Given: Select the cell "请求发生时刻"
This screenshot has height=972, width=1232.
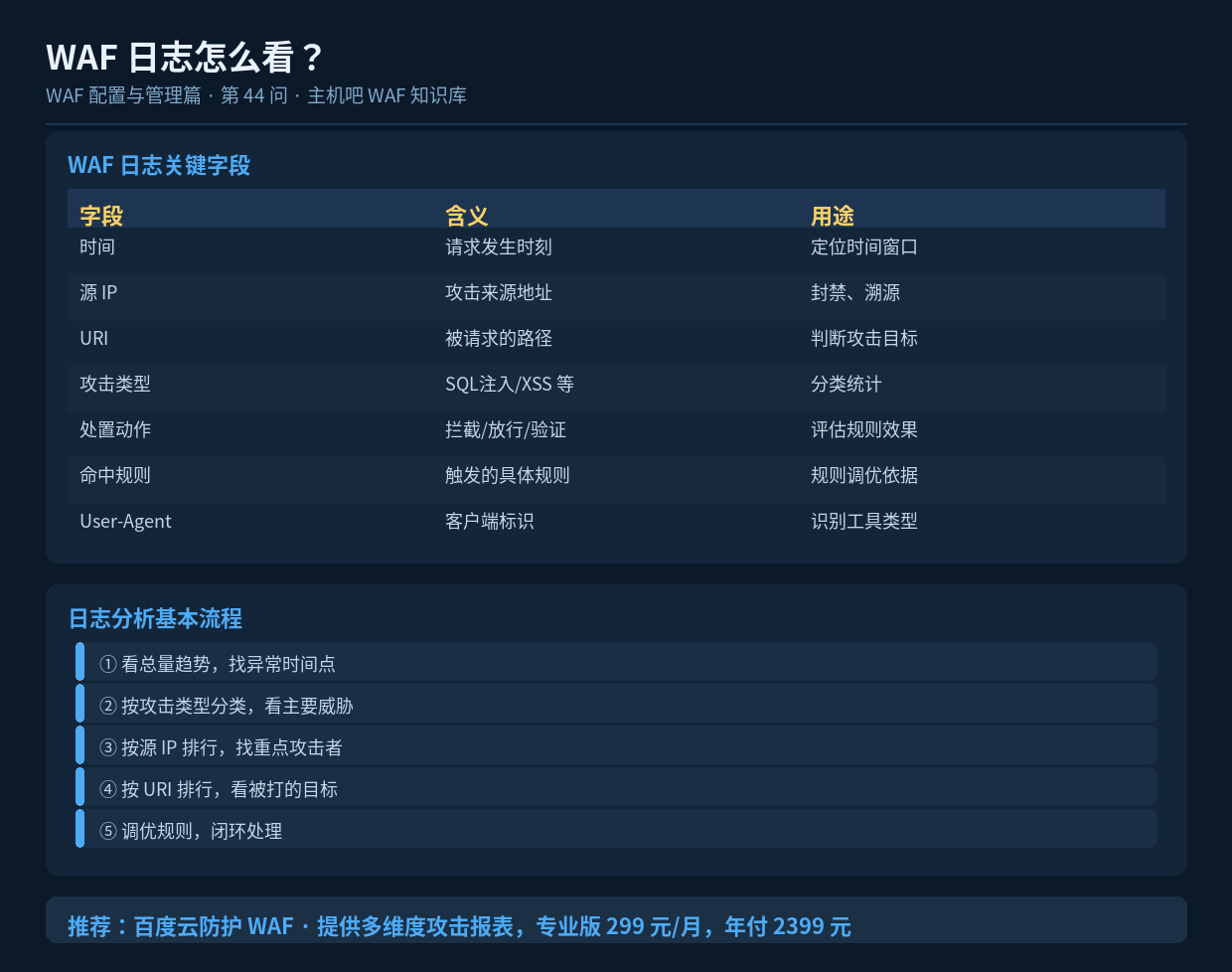Looking at the screenshot, I should [499, 246].
